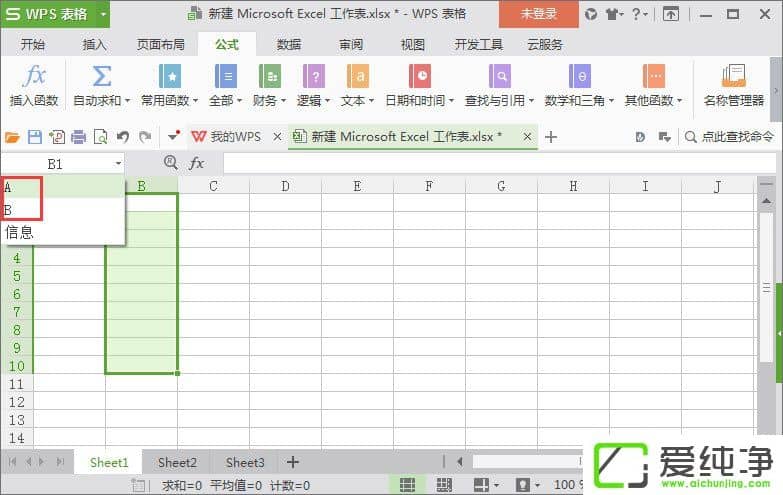Click the Open folder icon
The height and width of the screenshot is (495, 783).
pyautogui.click(x=12, y=137)
